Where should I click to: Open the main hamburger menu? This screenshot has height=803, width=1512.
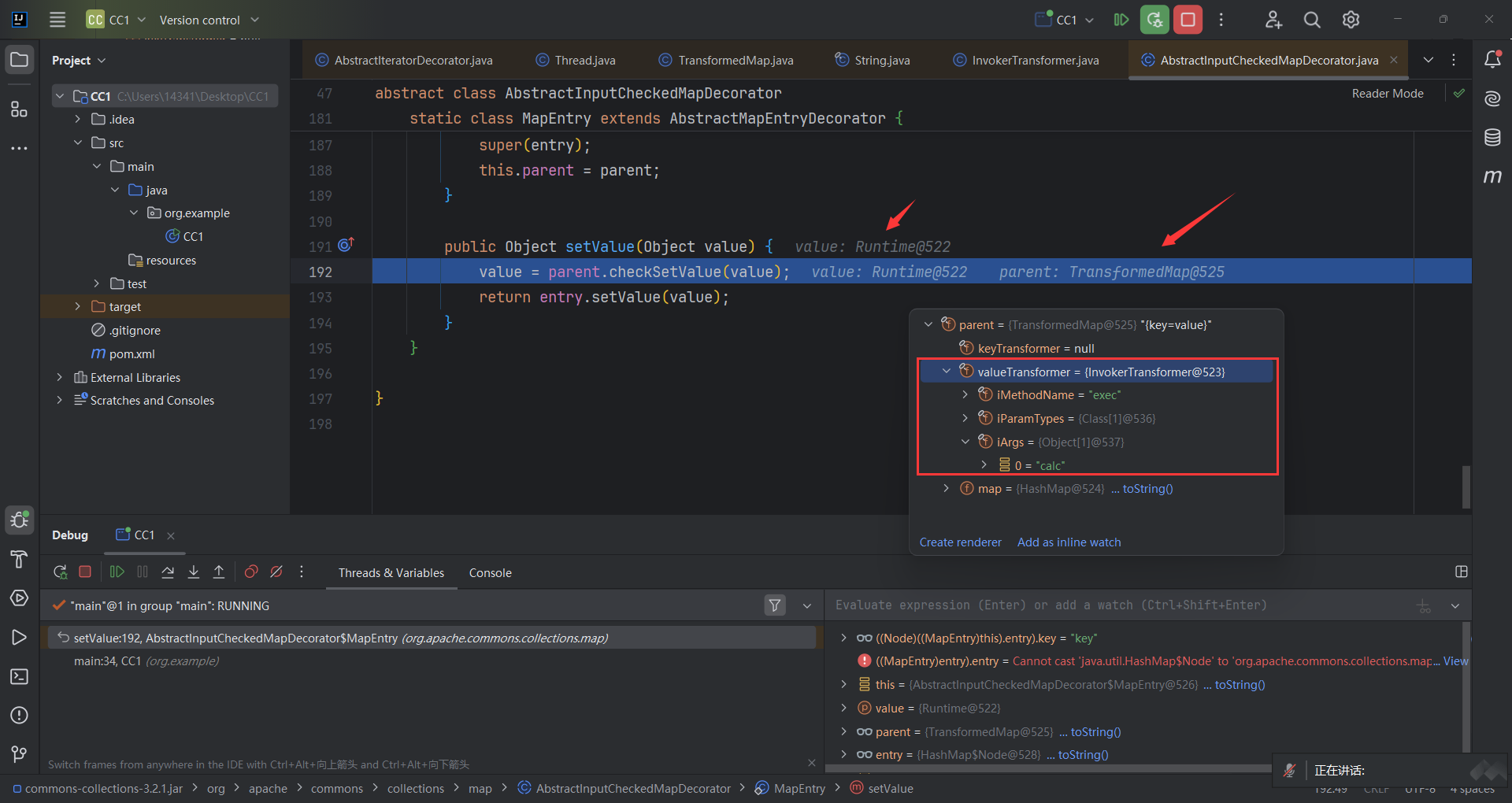[x=57, y=20]
